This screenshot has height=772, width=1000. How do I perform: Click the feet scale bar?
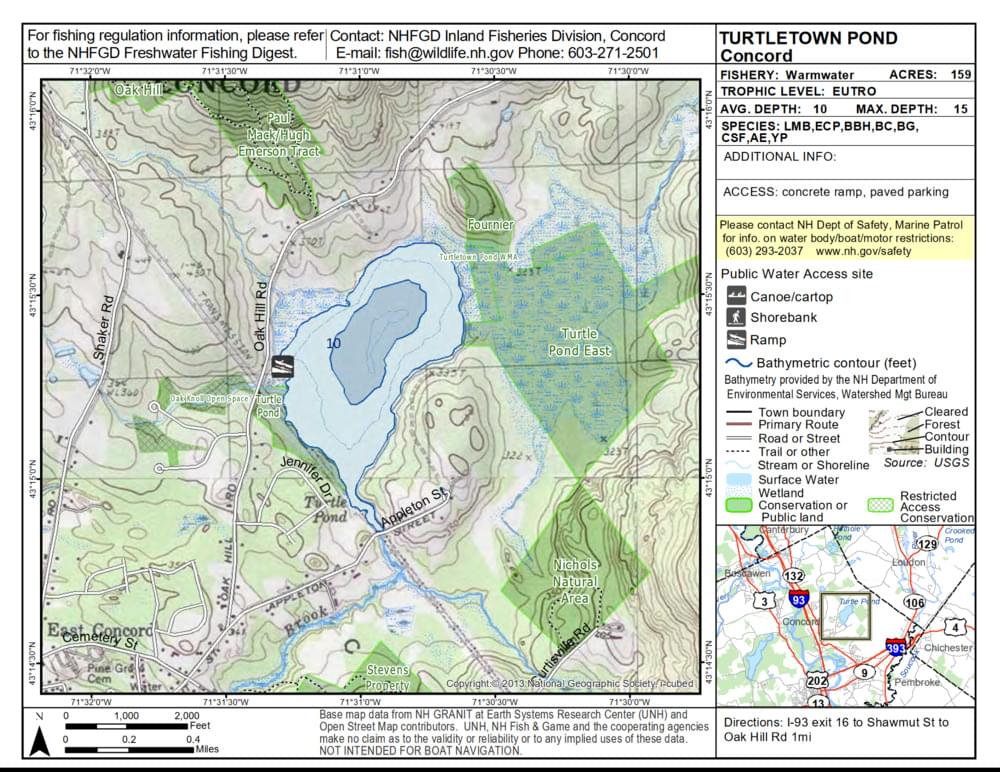tap(127, 726)
